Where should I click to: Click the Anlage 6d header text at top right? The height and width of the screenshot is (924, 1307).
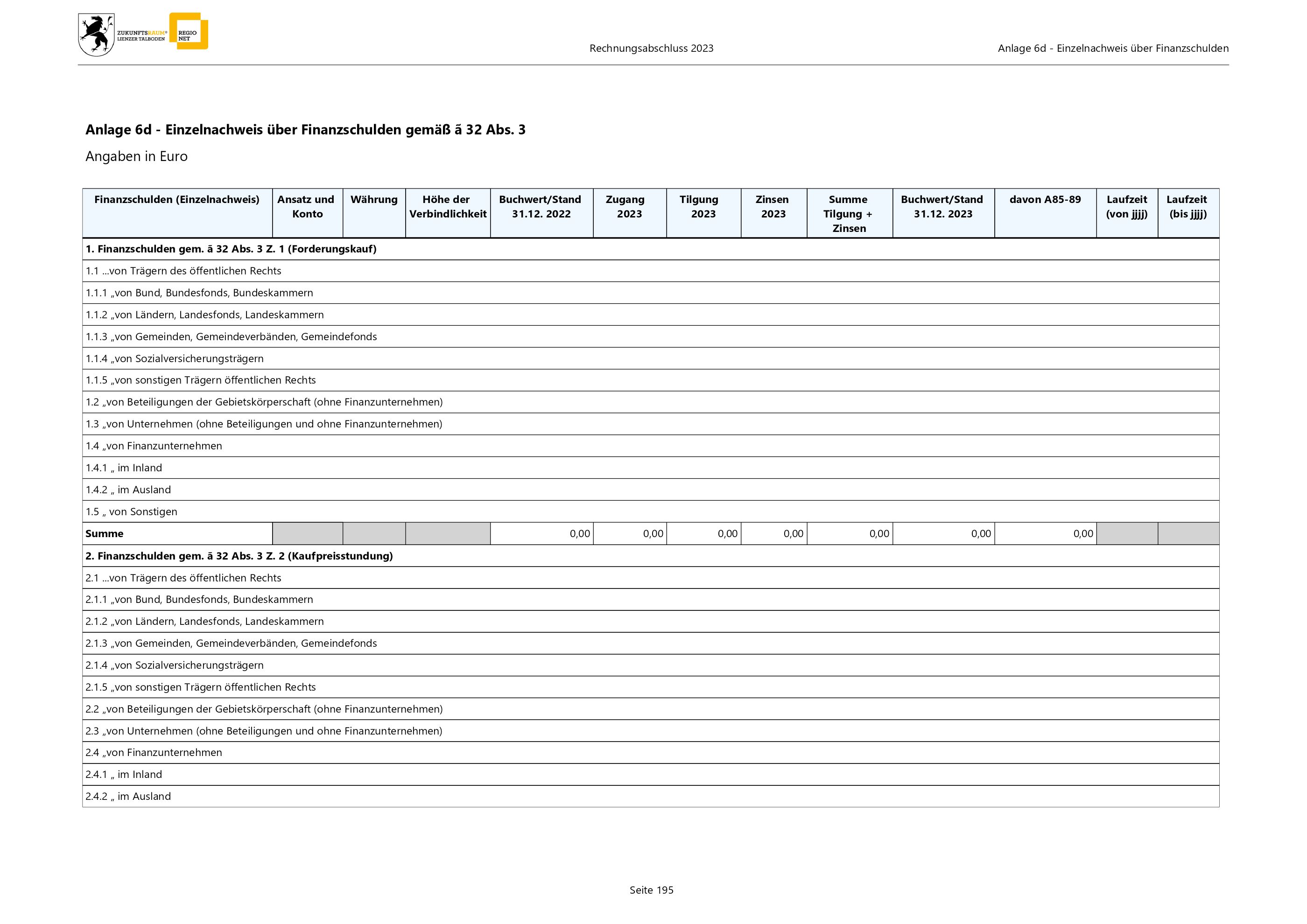pyautogui.click(x=1113, y=49)
